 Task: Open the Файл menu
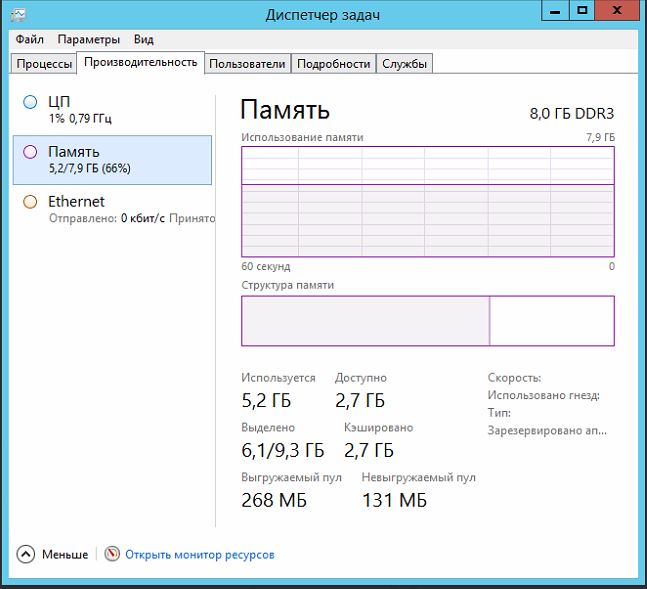click(30, 39)
